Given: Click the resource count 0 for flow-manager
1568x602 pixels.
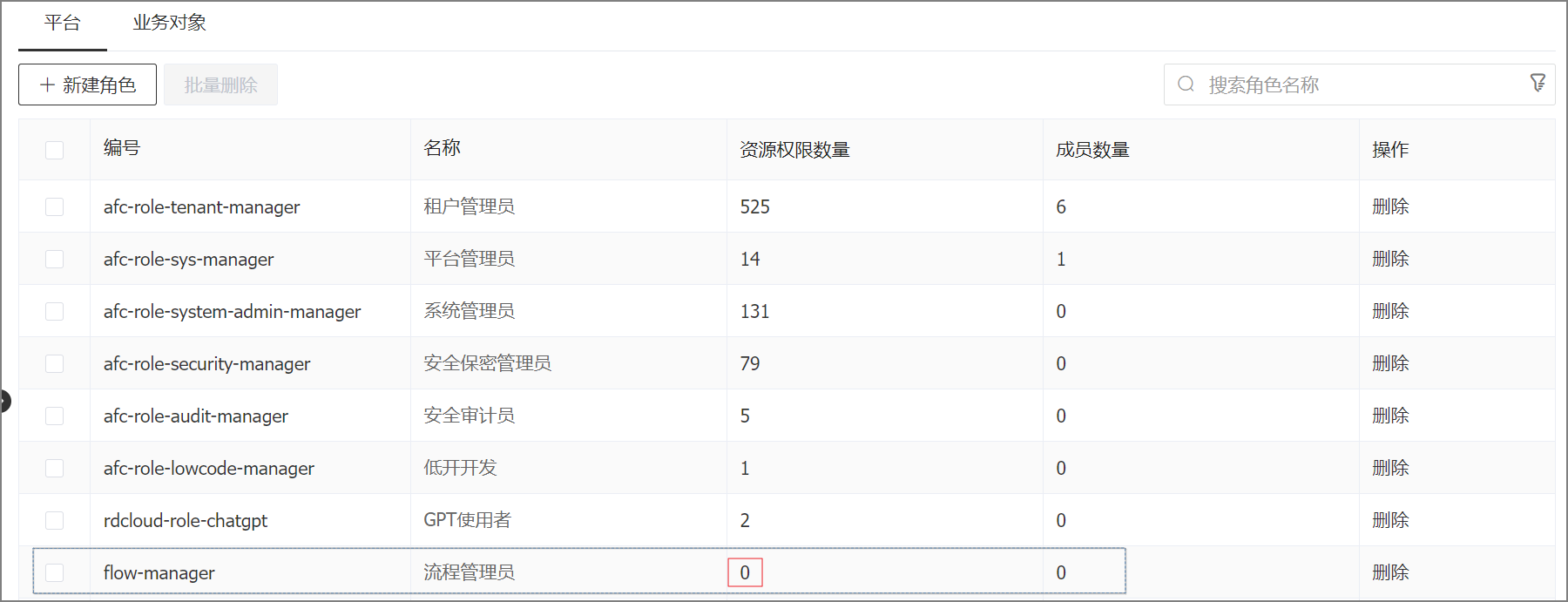Looking at the screenshot, I should click(745, 572).
